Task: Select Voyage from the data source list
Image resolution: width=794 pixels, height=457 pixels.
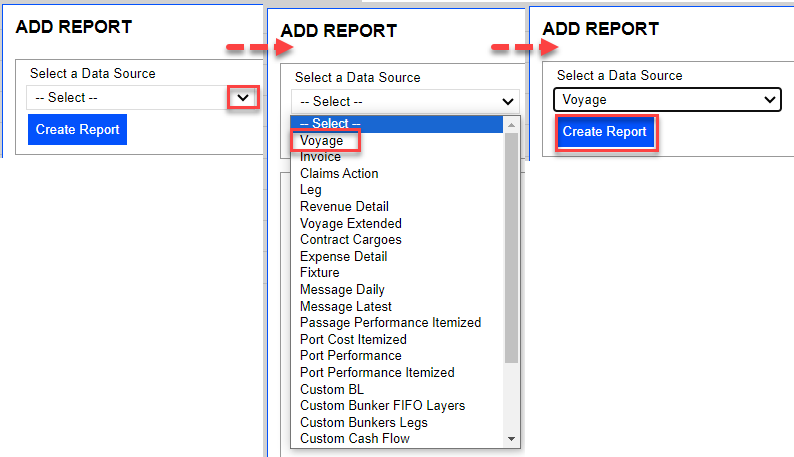Action: click(322, 141)
